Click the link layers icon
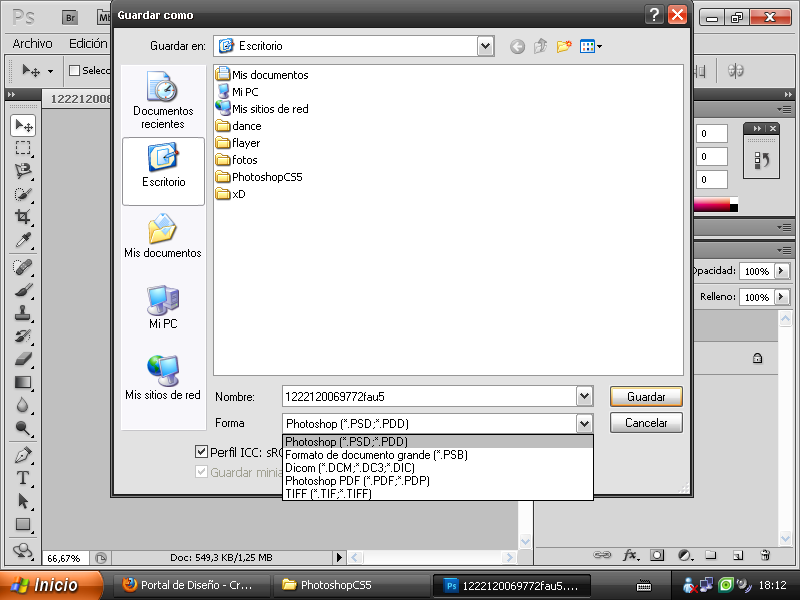 602,555
